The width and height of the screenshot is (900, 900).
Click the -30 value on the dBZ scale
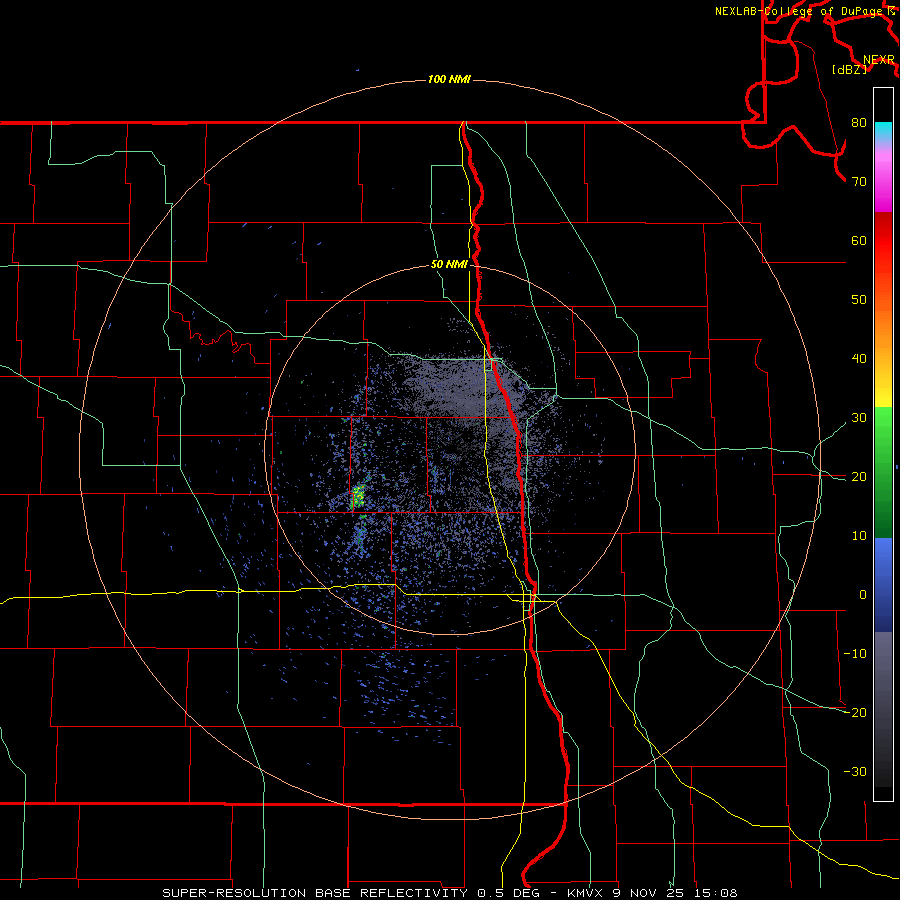click(855, 772)
